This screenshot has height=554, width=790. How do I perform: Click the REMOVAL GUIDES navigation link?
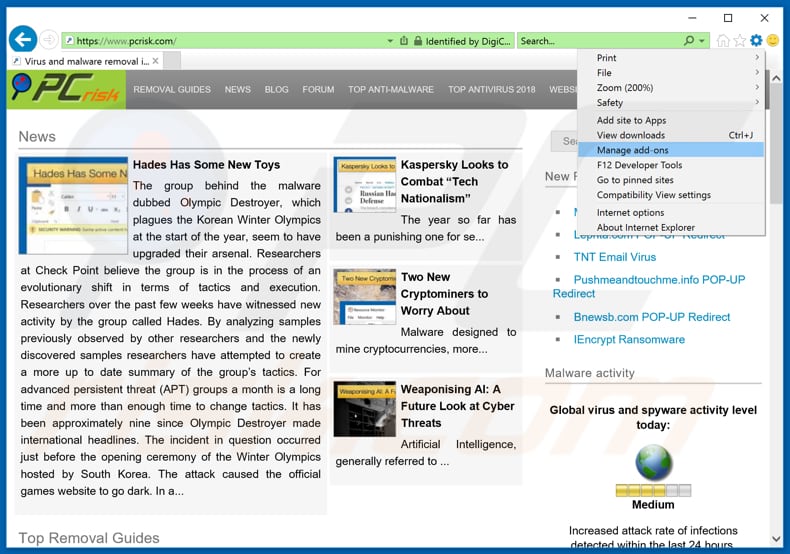pos(172,89)
